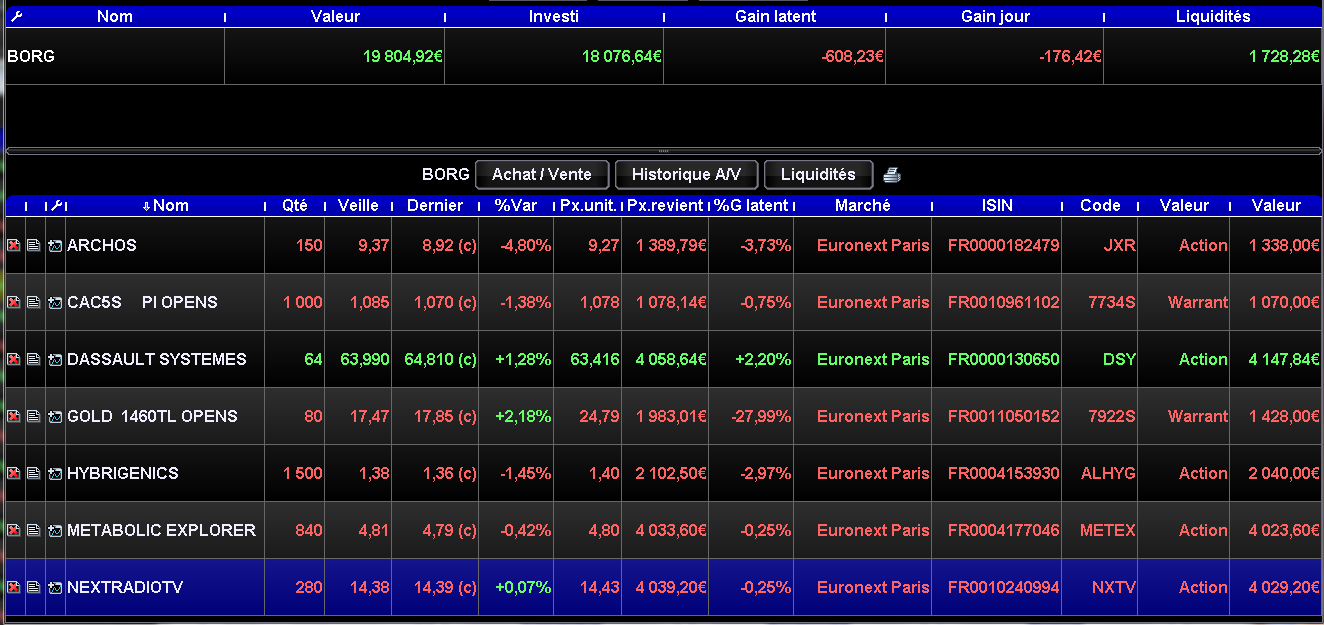This screenshot has width=1324, height=625.
Task: Select the ARCHOS row name
Action: point(102,245)
